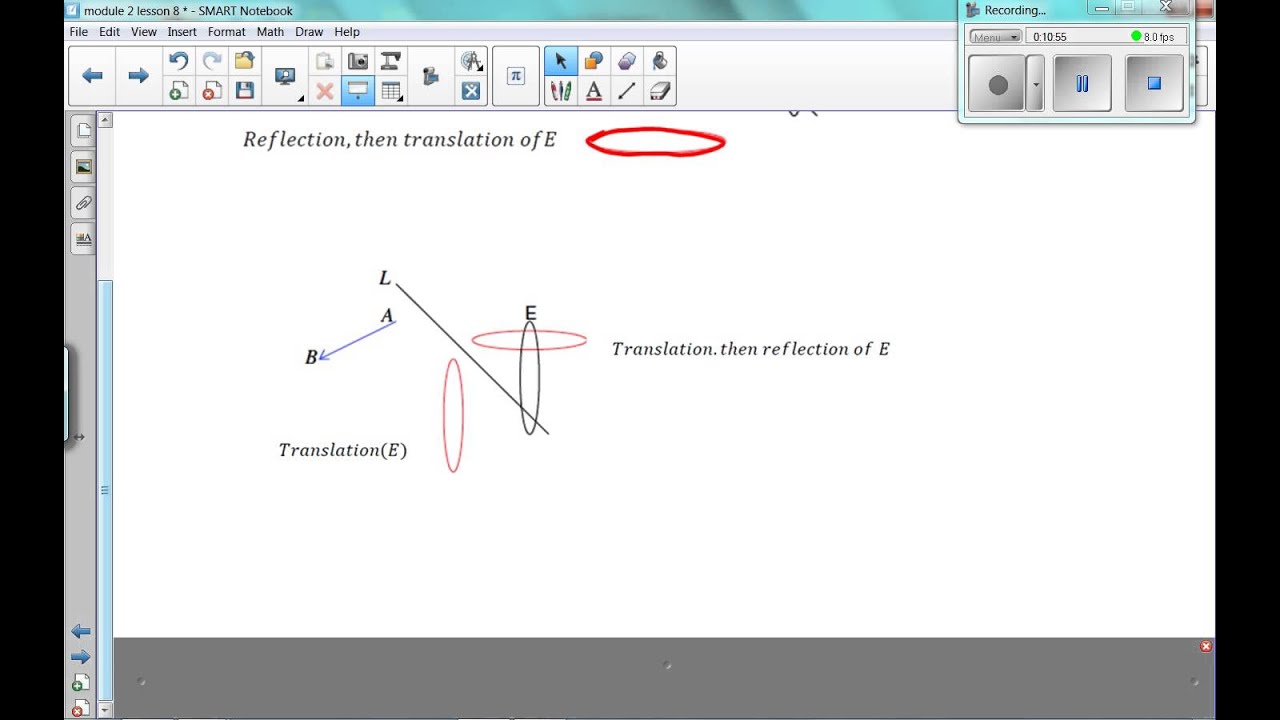Screen dimensions: 1280x720
Task: Click the Redo arrow icon
Action: pyautogui.click(x=211, y=61)
